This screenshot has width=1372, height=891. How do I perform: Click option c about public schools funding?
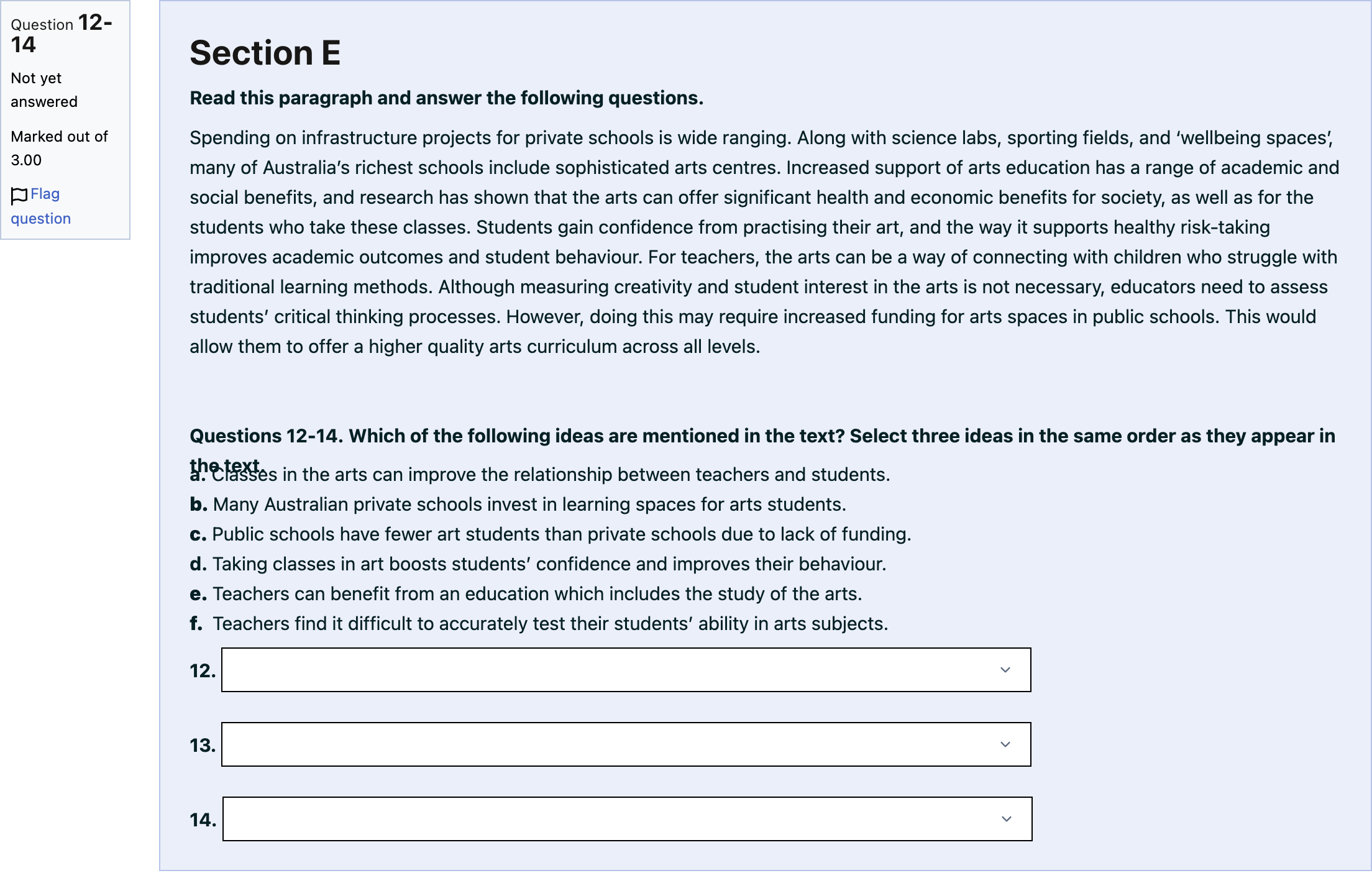point(551,534)
